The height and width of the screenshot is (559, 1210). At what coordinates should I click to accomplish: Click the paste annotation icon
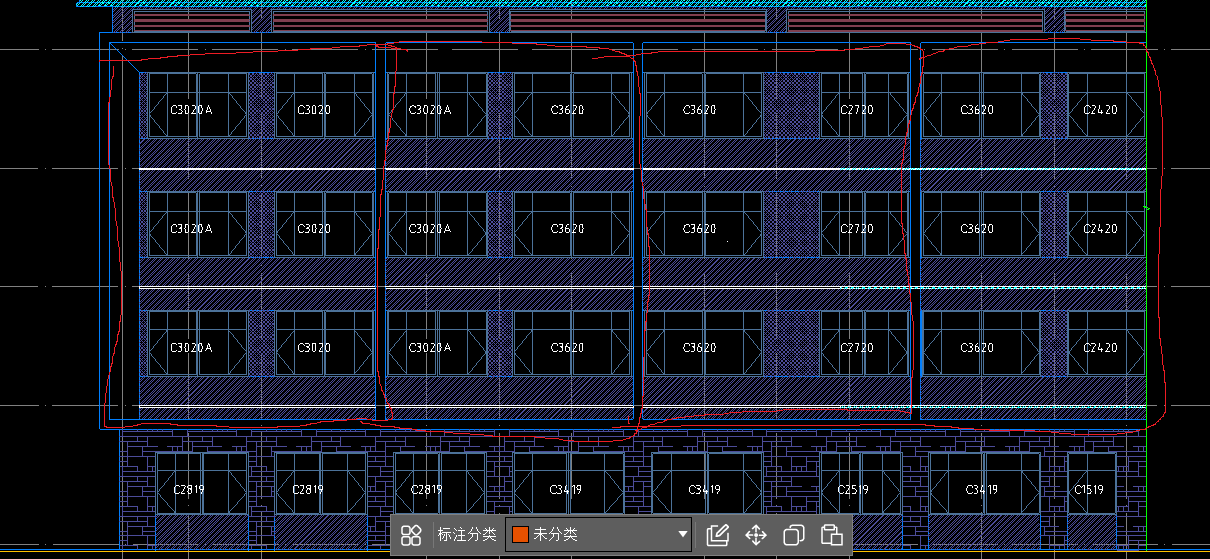[831, 535]
